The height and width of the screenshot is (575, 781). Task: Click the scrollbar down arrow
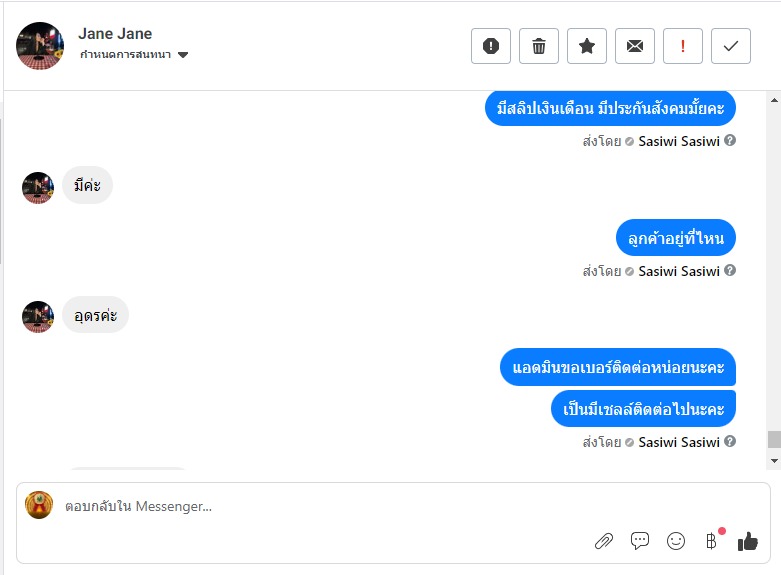[773, 460]
